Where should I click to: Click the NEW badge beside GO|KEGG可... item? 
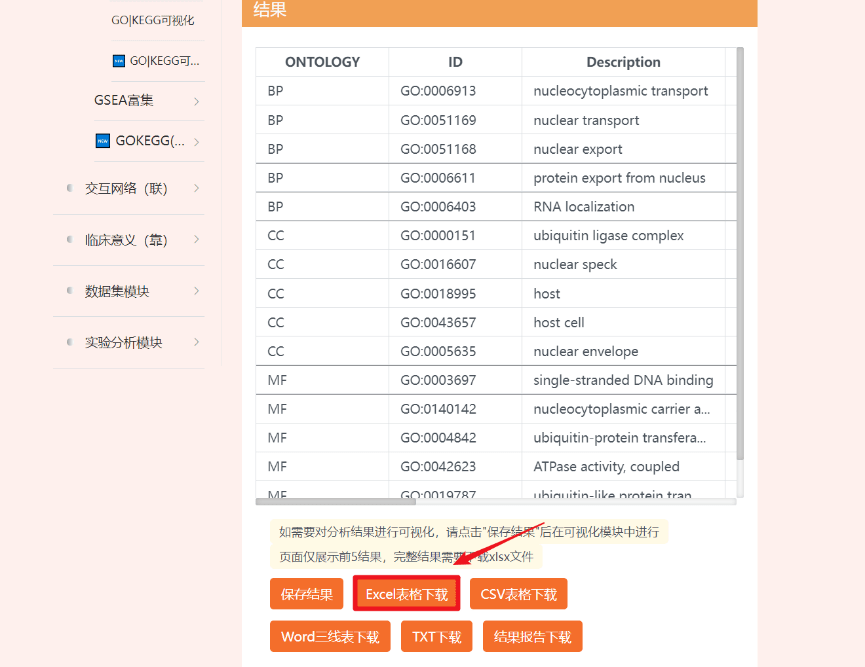tap(119, 61)
